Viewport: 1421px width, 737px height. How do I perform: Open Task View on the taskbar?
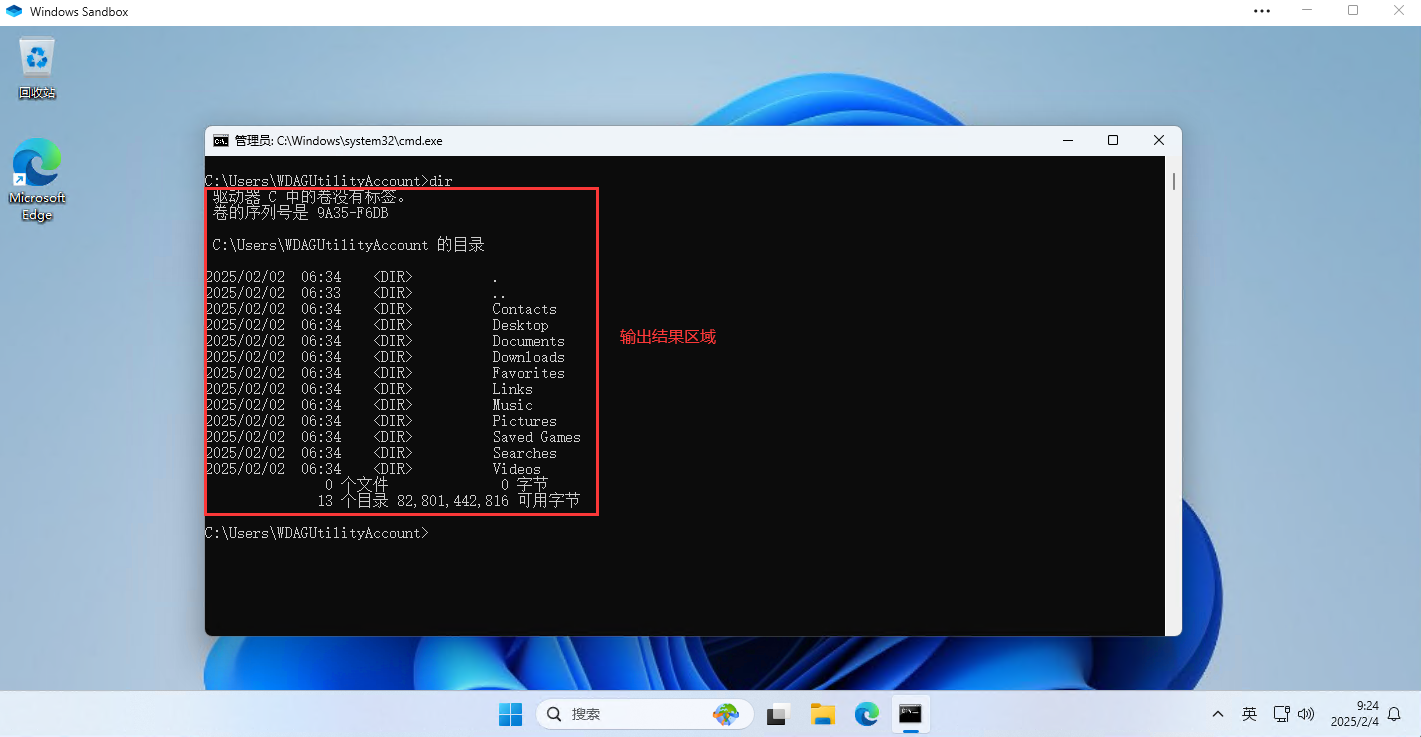[x=778, y=714]
